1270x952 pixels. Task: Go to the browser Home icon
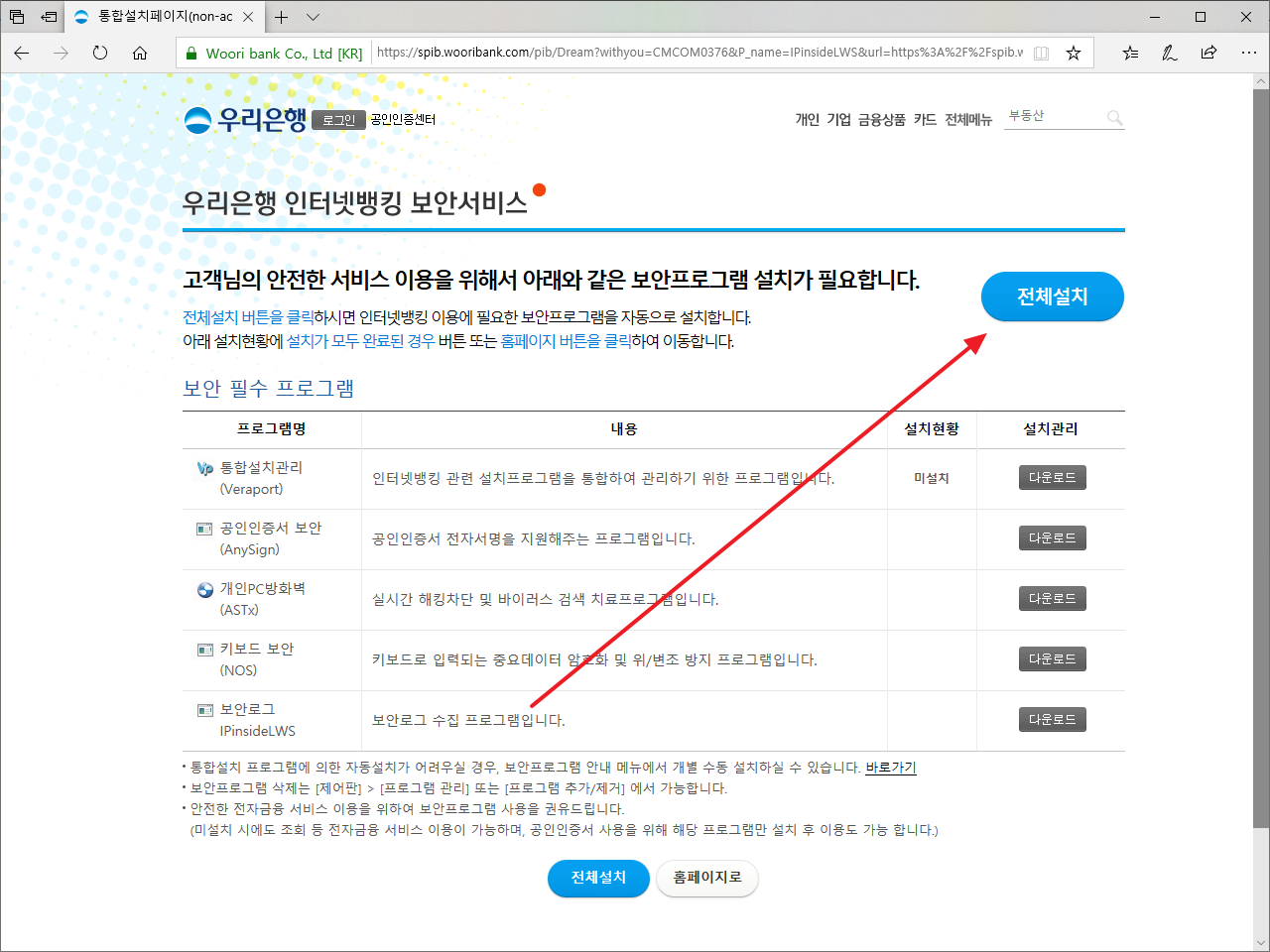click(x=140, y=54)
